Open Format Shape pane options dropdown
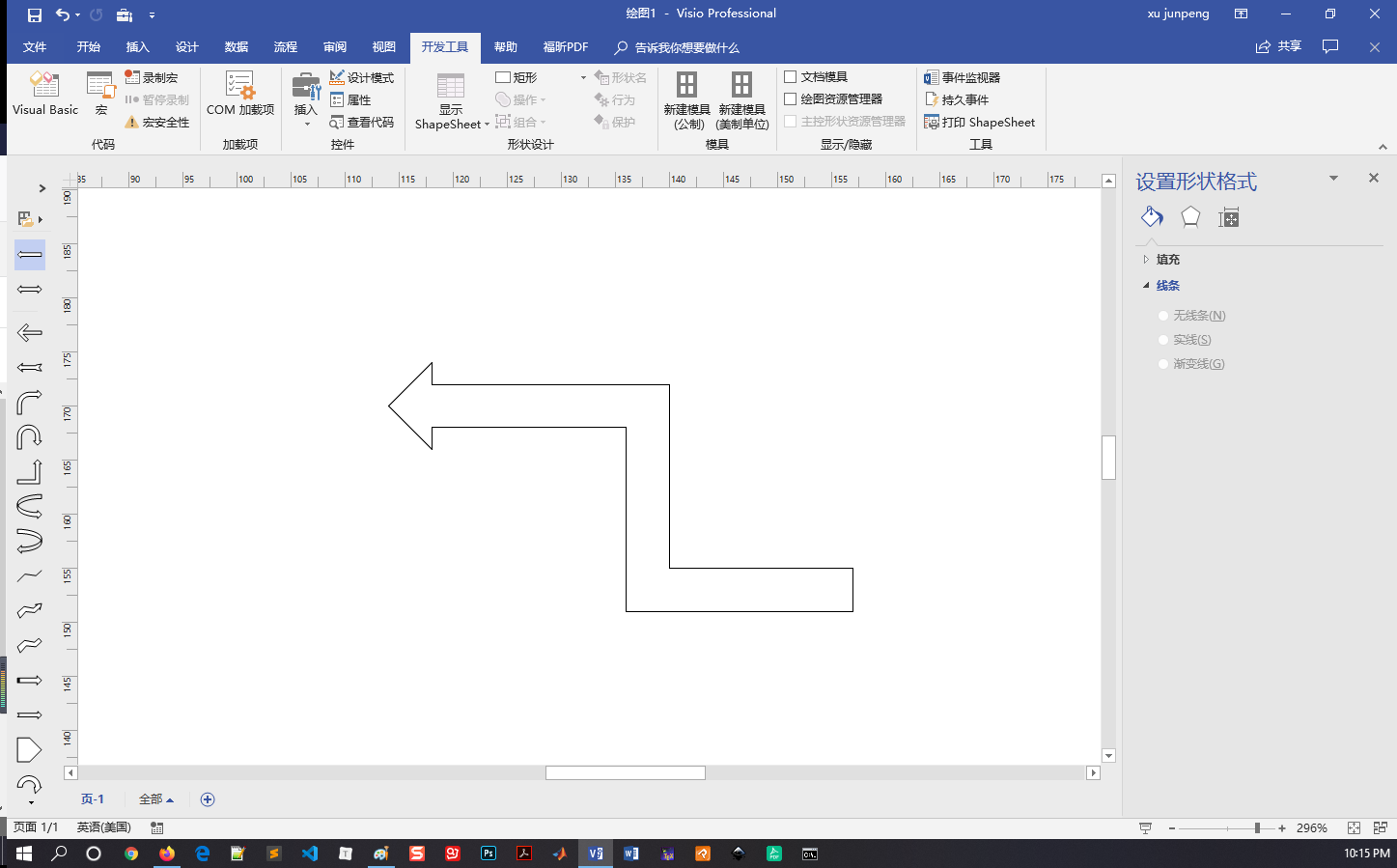The height and width of the screenshot is (868, 1397). coord(1333,178)
